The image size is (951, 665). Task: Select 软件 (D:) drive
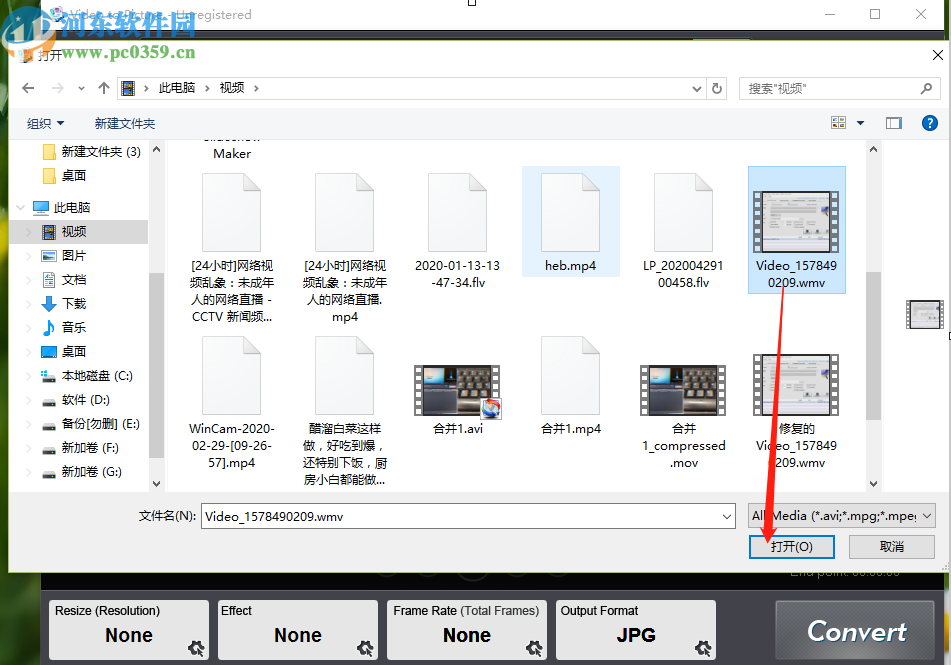pyautogui.click(x=75, y=400)
